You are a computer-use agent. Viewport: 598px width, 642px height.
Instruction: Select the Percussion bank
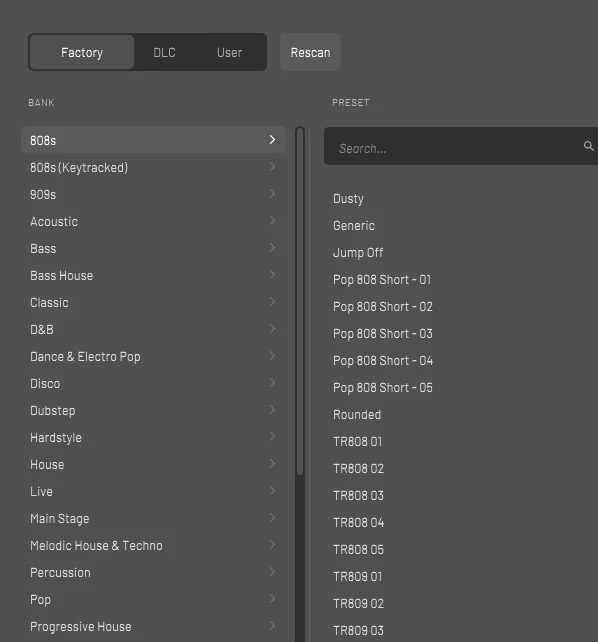pyautogui.click(x=60, y=573)
